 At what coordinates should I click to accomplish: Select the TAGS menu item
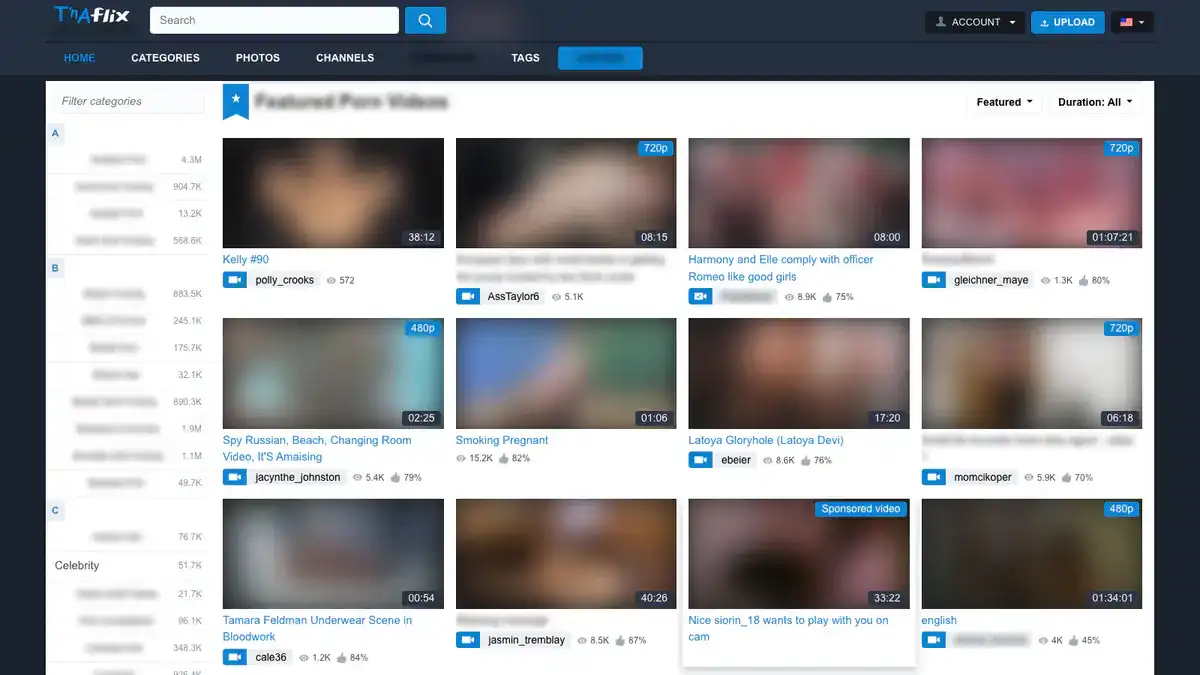[525, 58]
